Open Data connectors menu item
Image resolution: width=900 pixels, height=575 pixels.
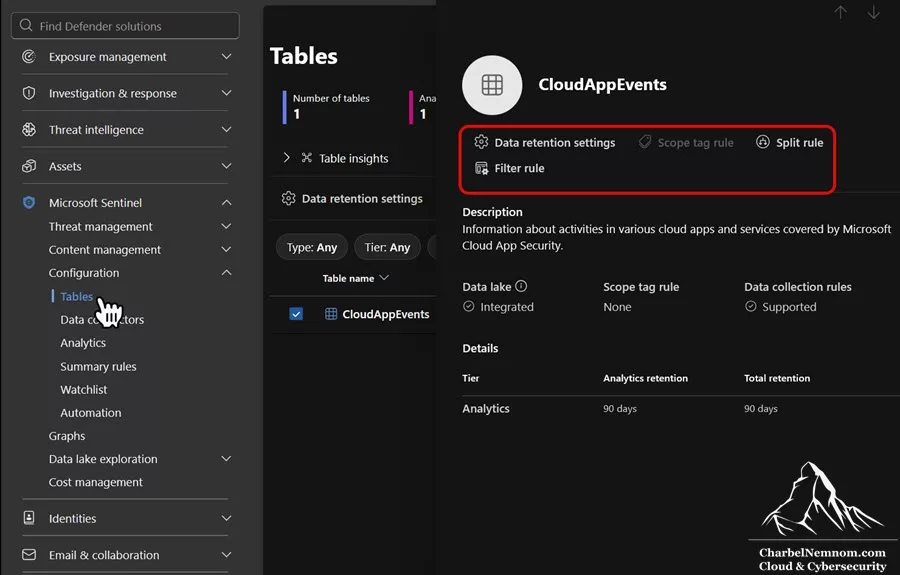[x=102, y=320]
